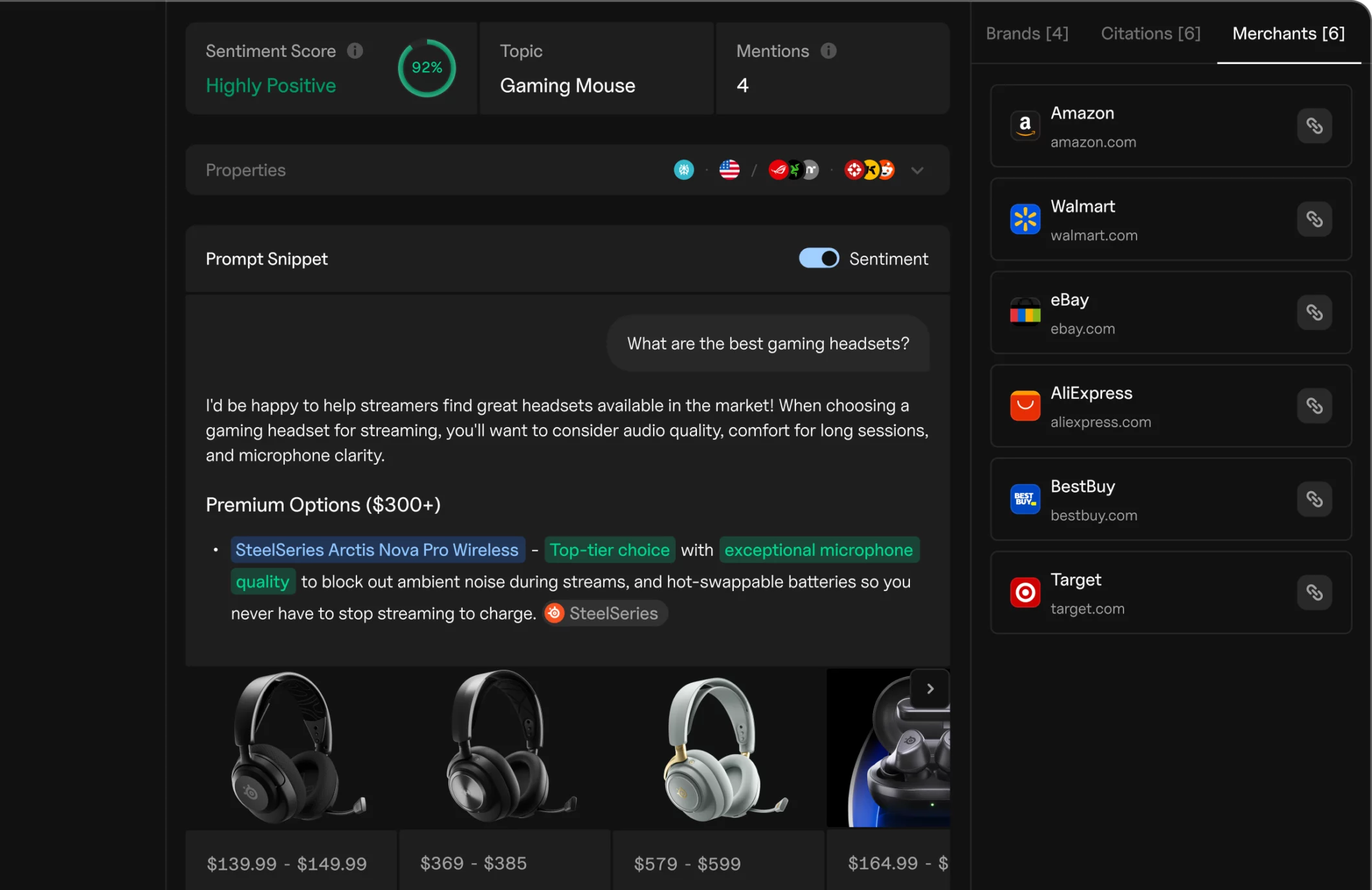The image size is (1372, 890).
Task: Click the next arrow on product carousel
Action: (930, 689)
